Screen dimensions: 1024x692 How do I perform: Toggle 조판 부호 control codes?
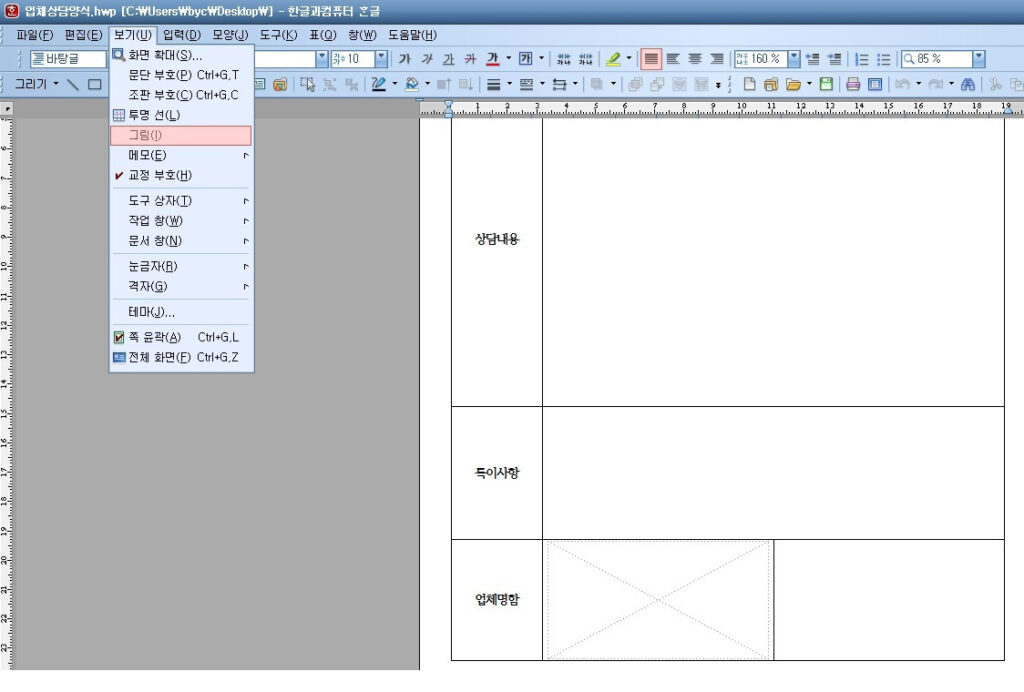coord(181,95)
